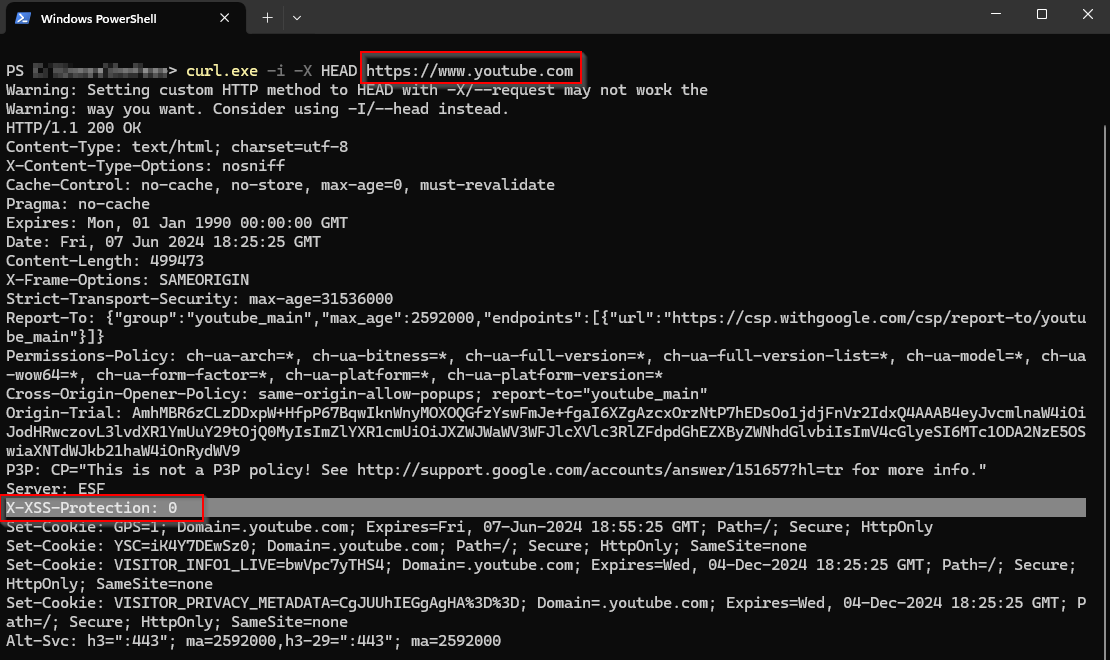Click the HTTP/1.1 200 OK status line
Image resolution: width=1110 pixels, height=660 pixels.
click(73, 128)
